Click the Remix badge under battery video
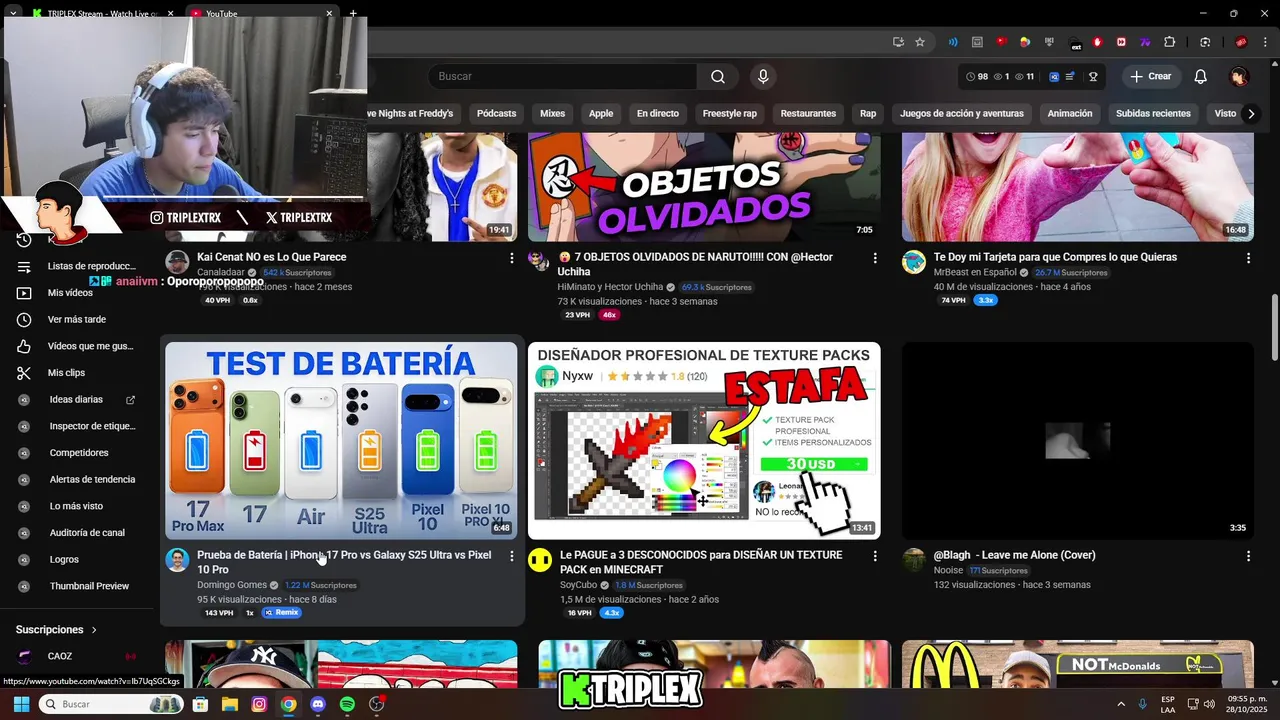The width and height of the screenshot is (1280, 720). (x=282, y=613)
